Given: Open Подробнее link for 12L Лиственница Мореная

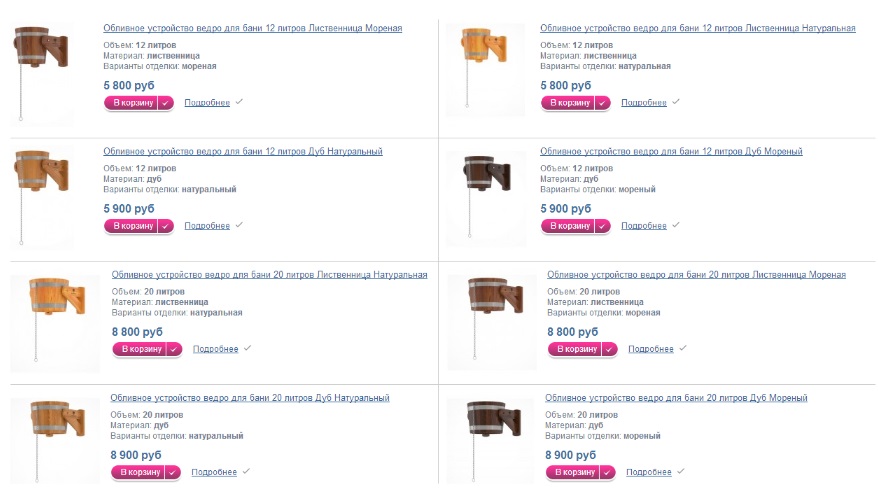Looking at the screenshot, I should 207,102.
